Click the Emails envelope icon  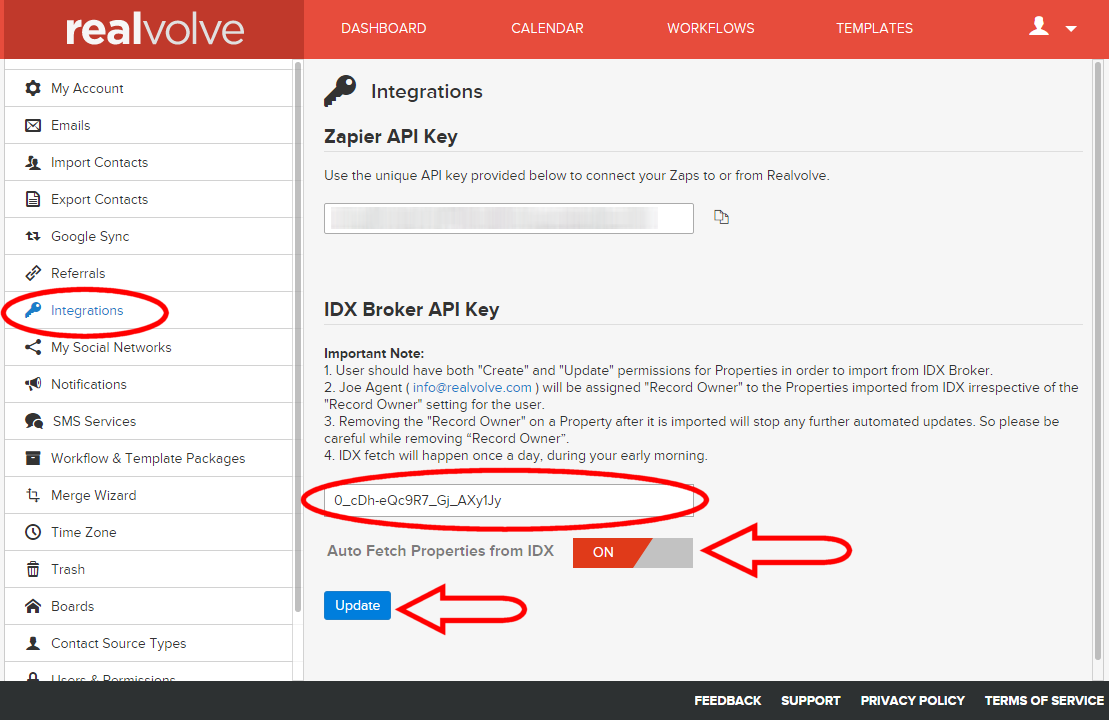click(33, 125)
